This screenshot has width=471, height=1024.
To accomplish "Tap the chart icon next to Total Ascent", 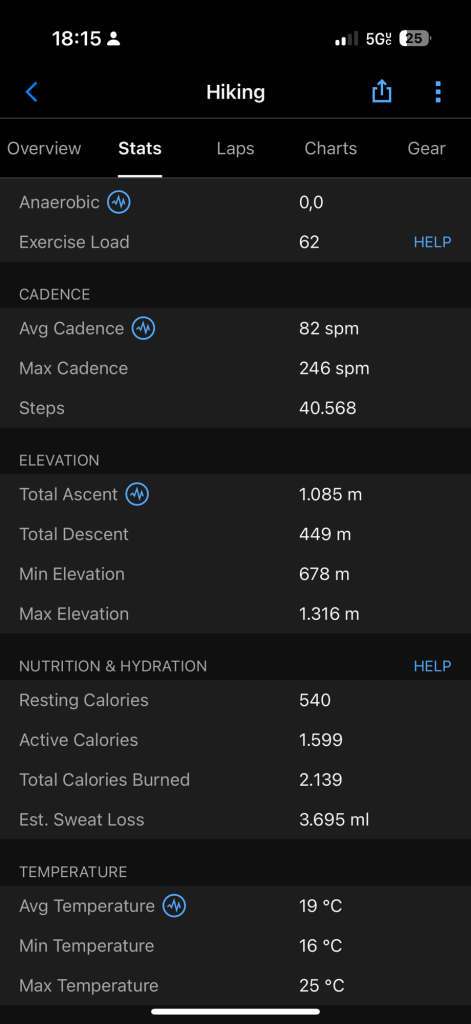I will click(x=137, y=494).
